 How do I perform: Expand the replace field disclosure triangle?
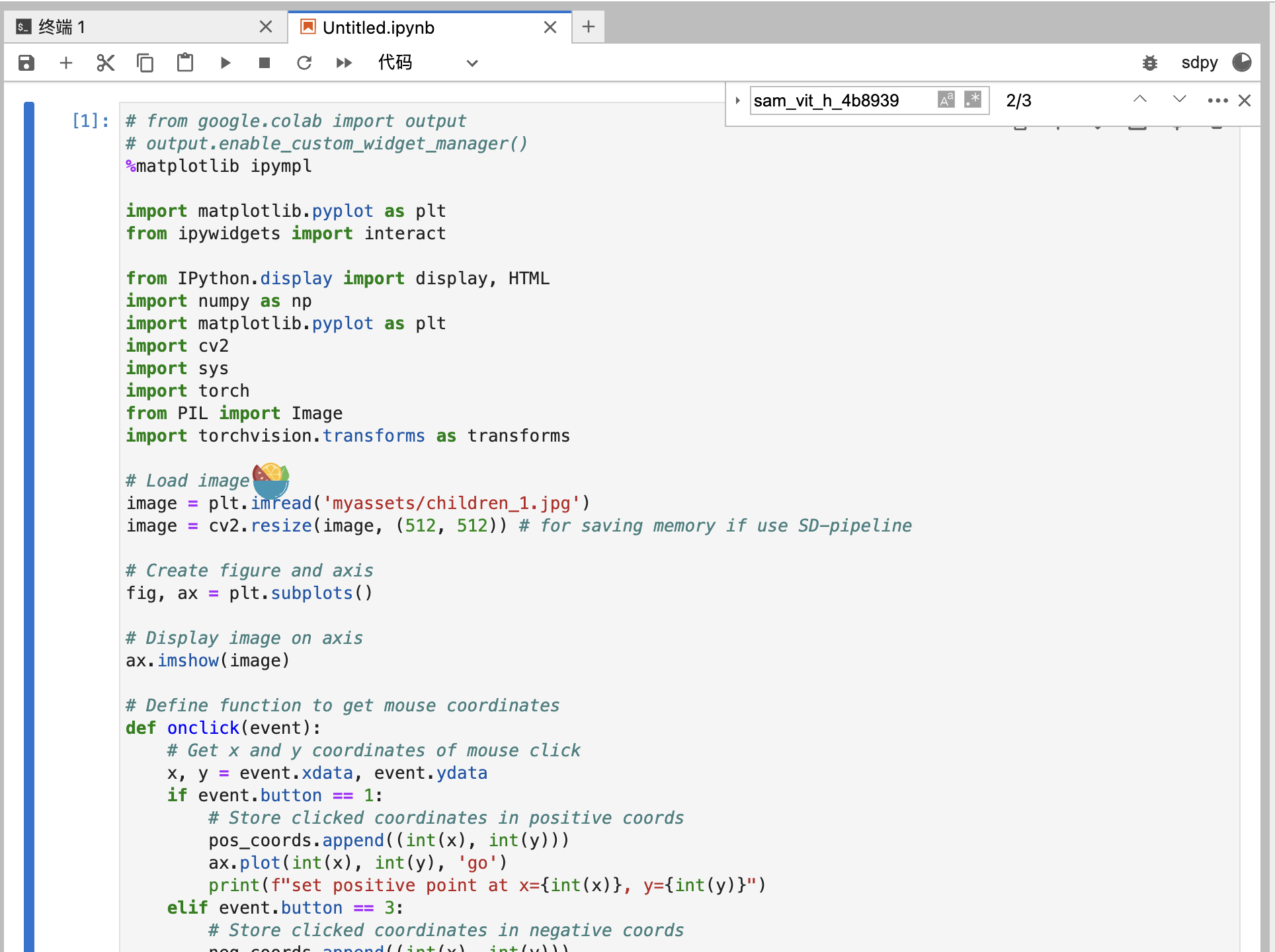coord(737,100)
